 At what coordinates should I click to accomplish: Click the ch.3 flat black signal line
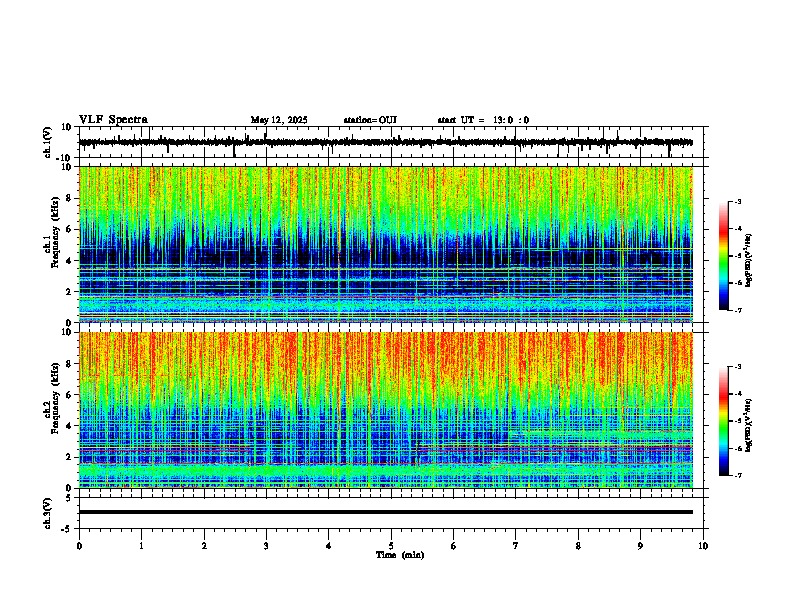point(386,512)
